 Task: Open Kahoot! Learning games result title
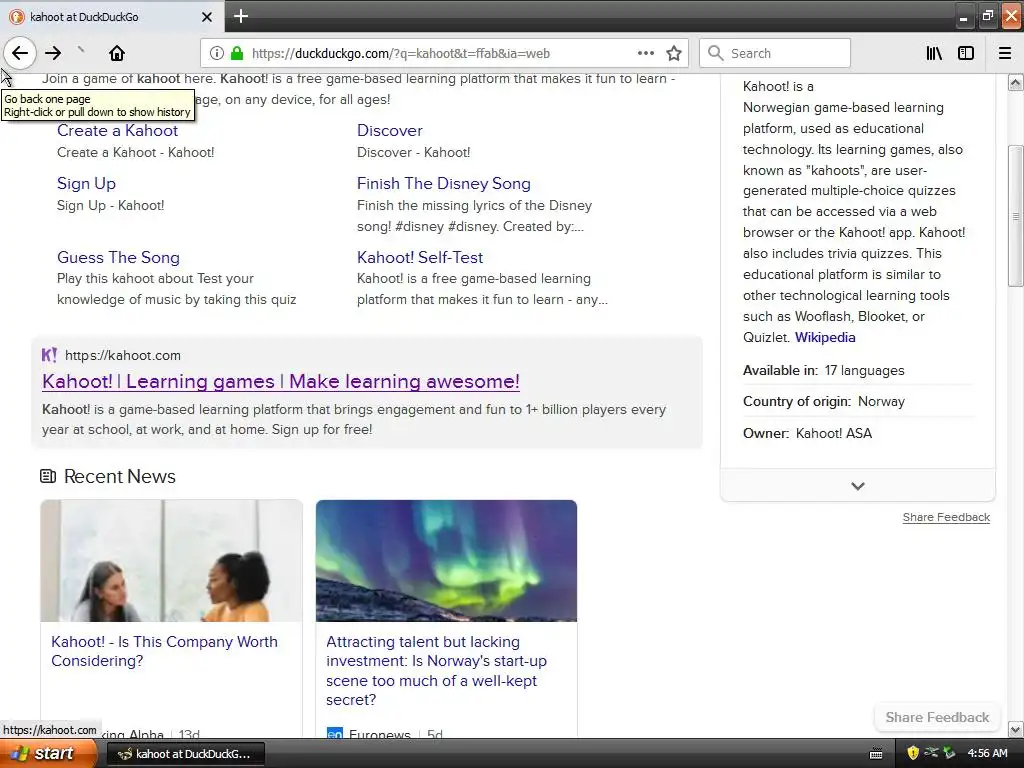coord(281,381)
